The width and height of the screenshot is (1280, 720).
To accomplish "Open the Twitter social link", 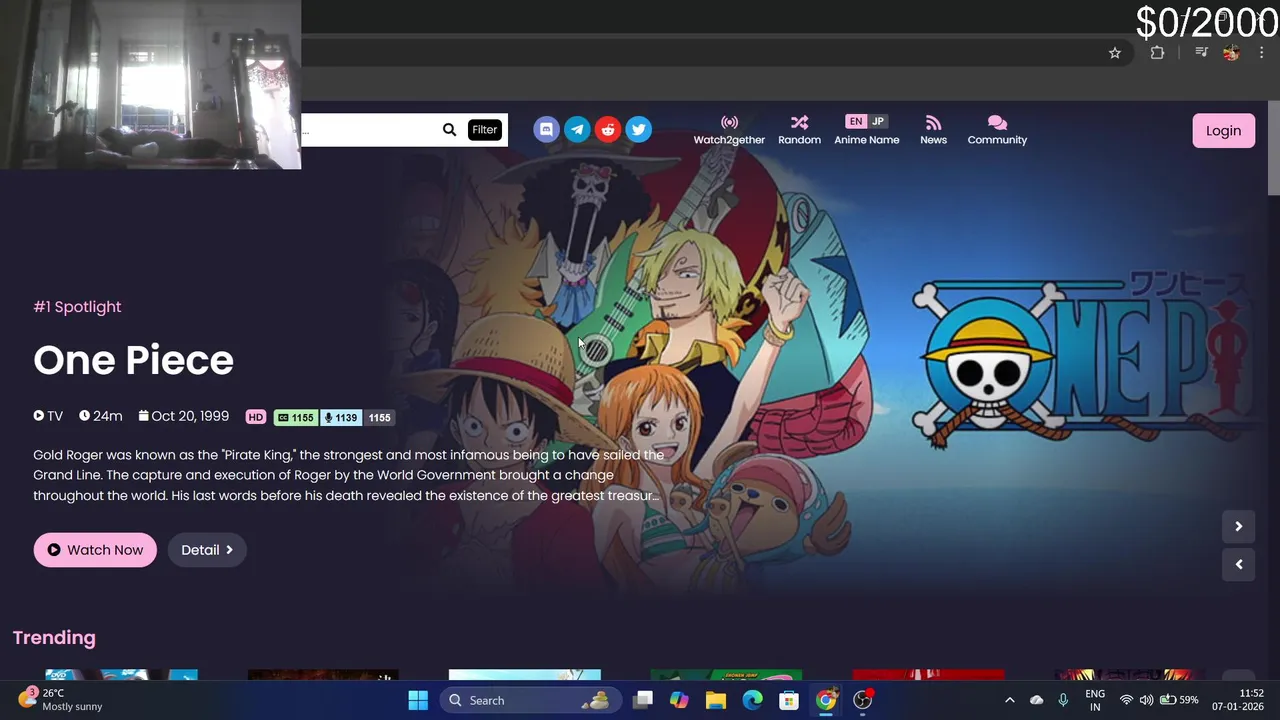I will (x=638, y=129).
